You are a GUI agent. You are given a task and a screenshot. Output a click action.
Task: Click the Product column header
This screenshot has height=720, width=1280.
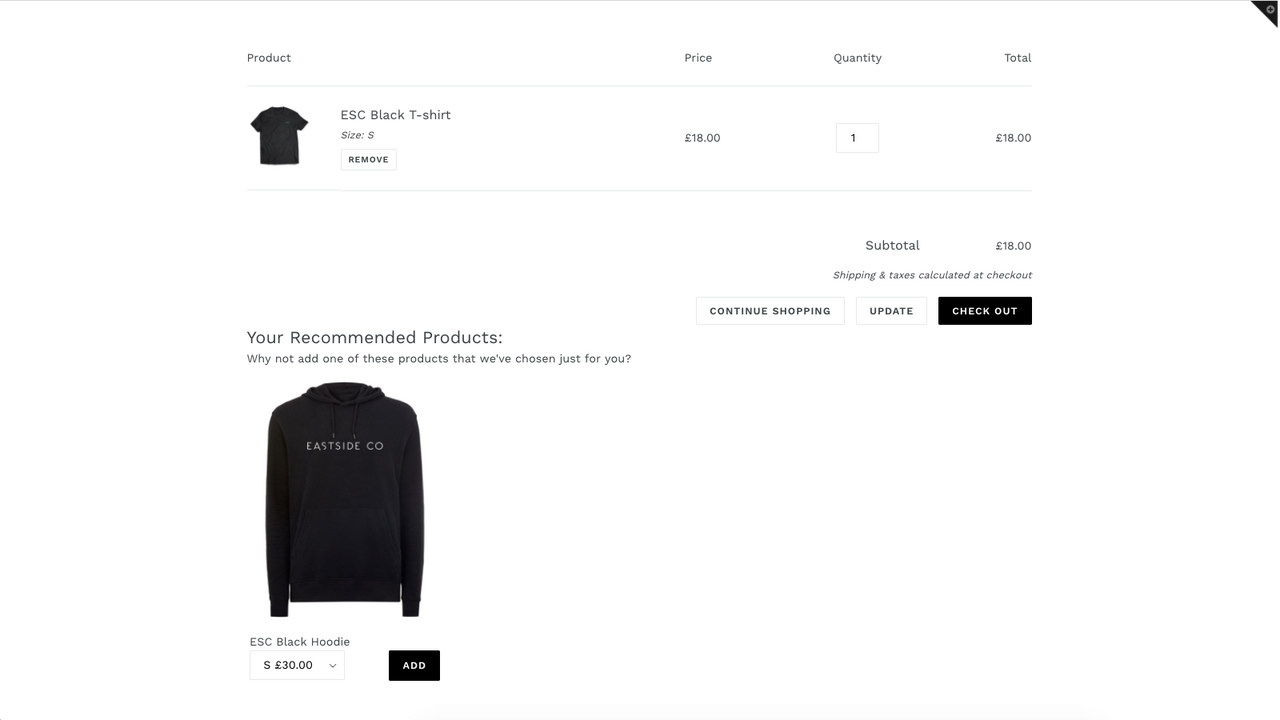coord(268,57)
